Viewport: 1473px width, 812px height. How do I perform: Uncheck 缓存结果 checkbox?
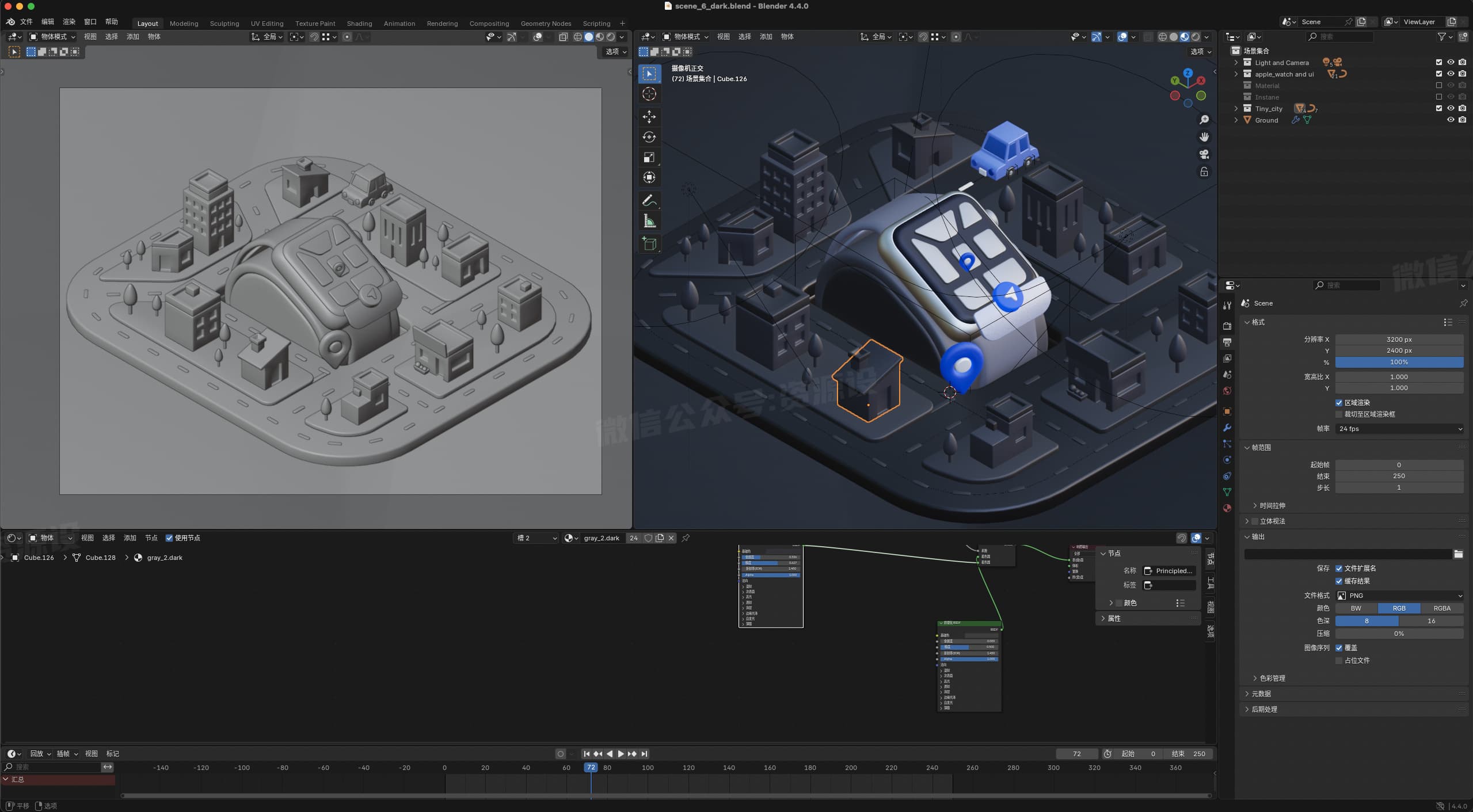[1339, 581]
